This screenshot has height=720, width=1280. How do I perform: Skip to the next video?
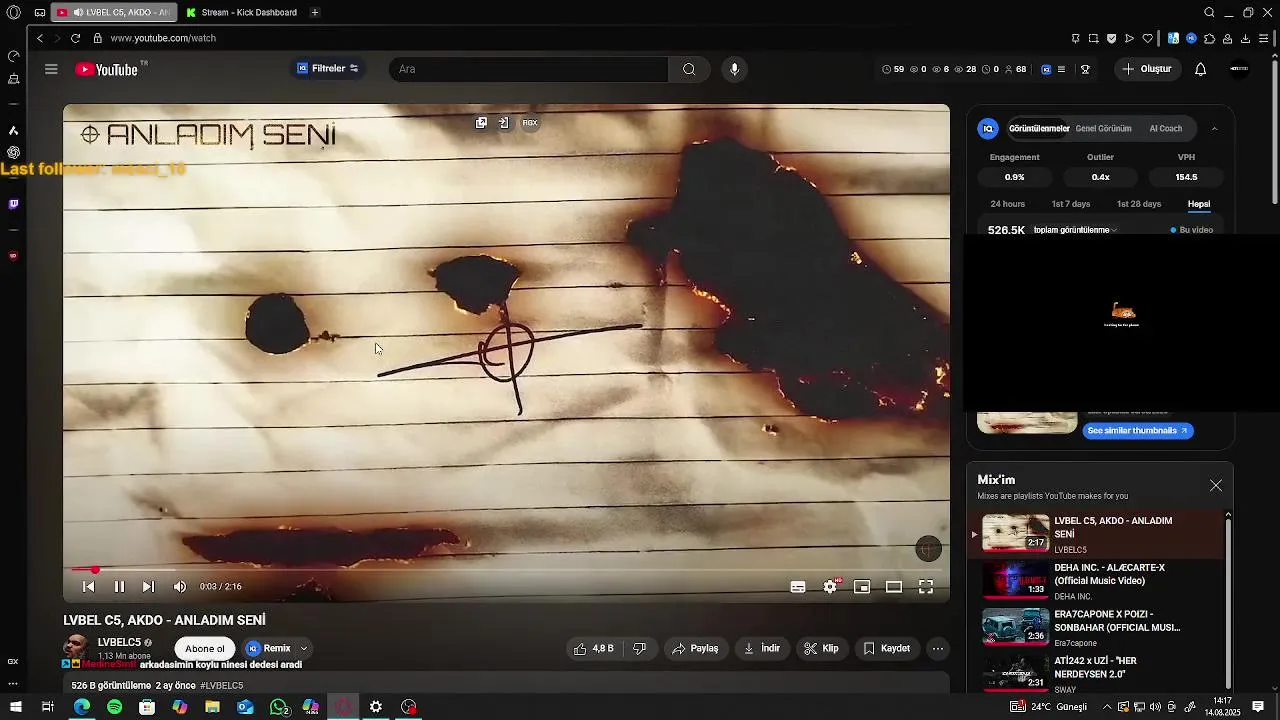coord(148,587)
